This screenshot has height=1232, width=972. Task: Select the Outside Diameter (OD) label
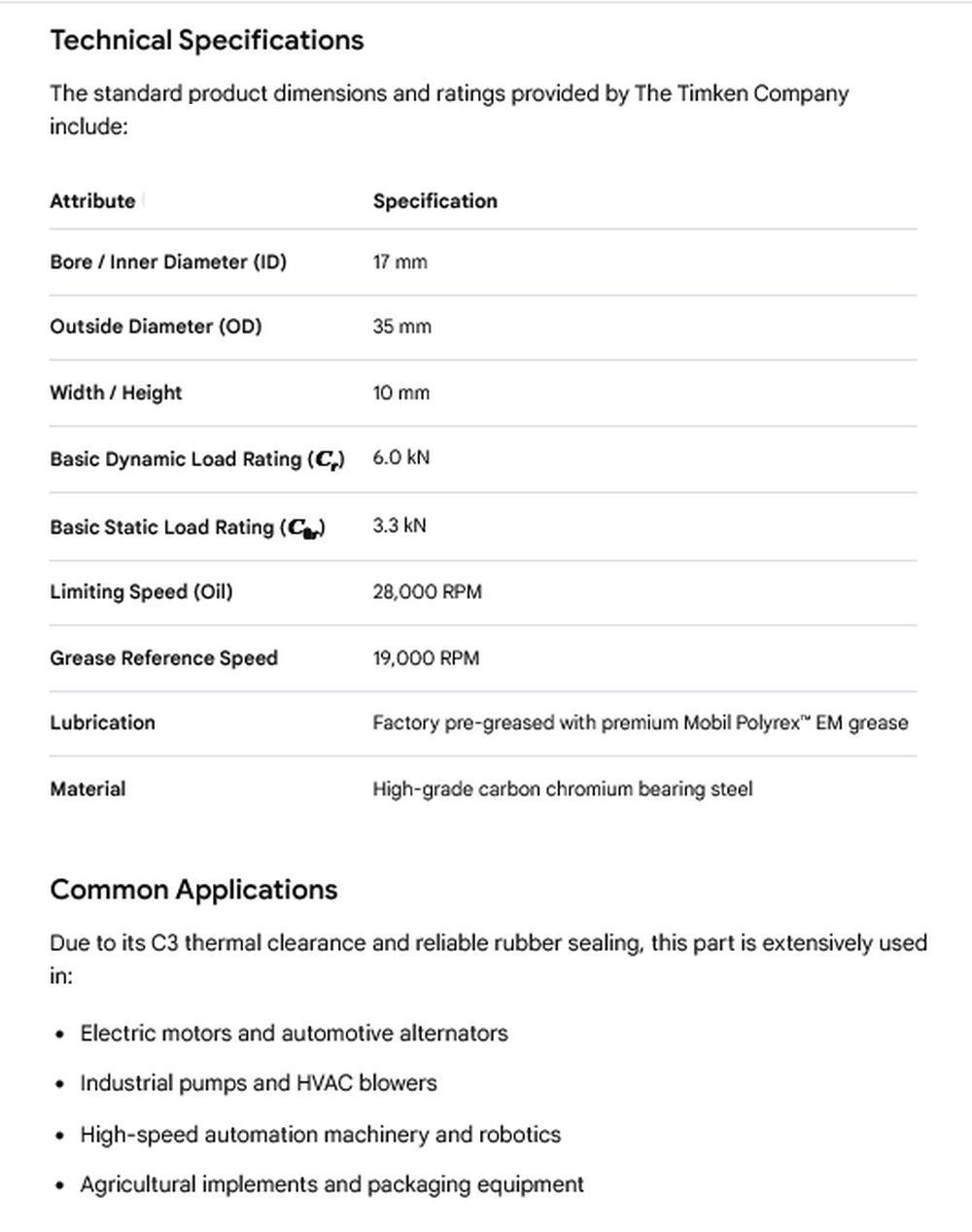coord(156,327)
